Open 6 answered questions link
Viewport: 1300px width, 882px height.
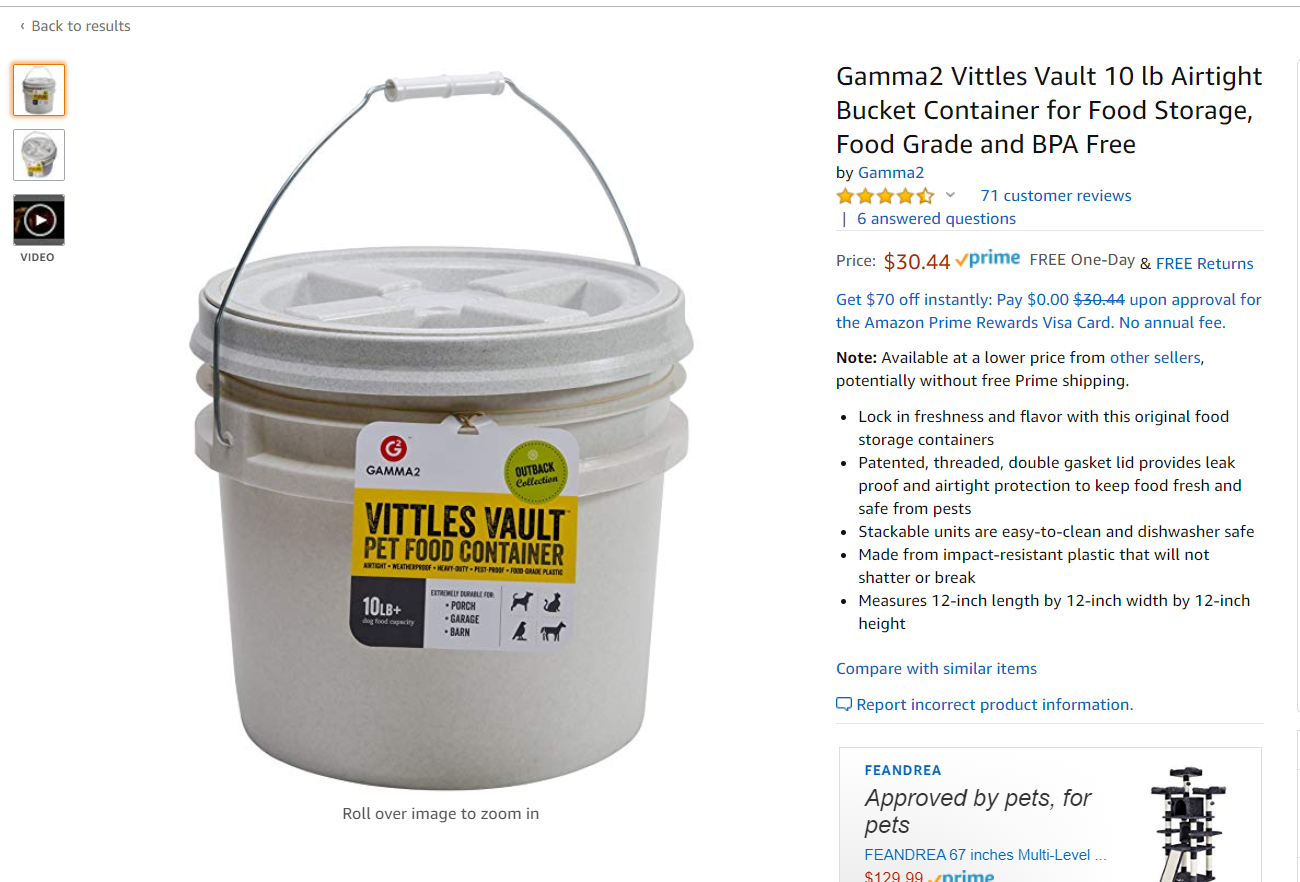[x=936, y=219]
